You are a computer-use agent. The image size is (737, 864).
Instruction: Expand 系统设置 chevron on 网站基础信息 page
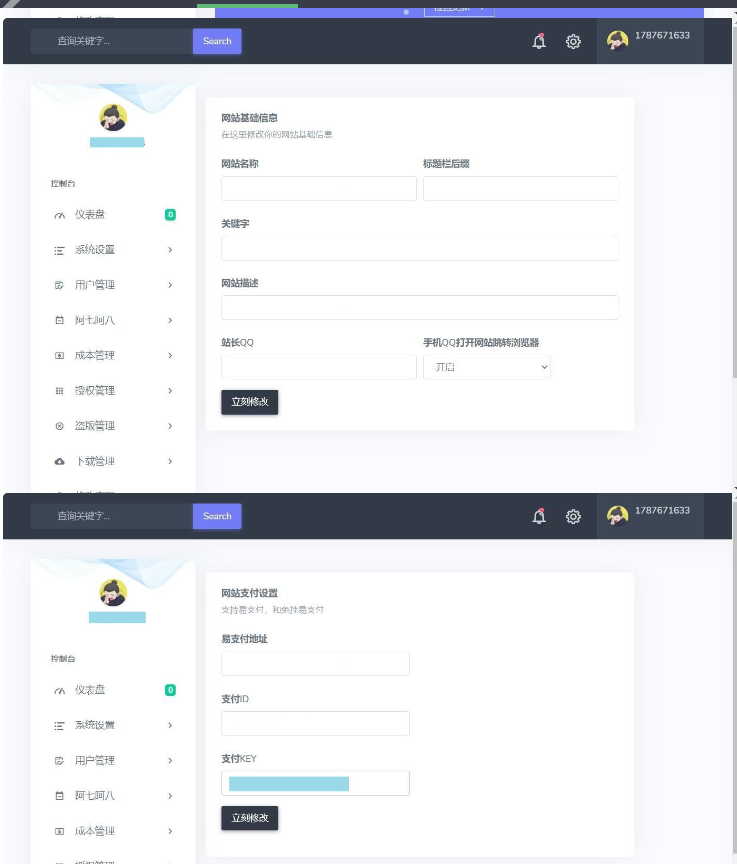tap(170, 250)
